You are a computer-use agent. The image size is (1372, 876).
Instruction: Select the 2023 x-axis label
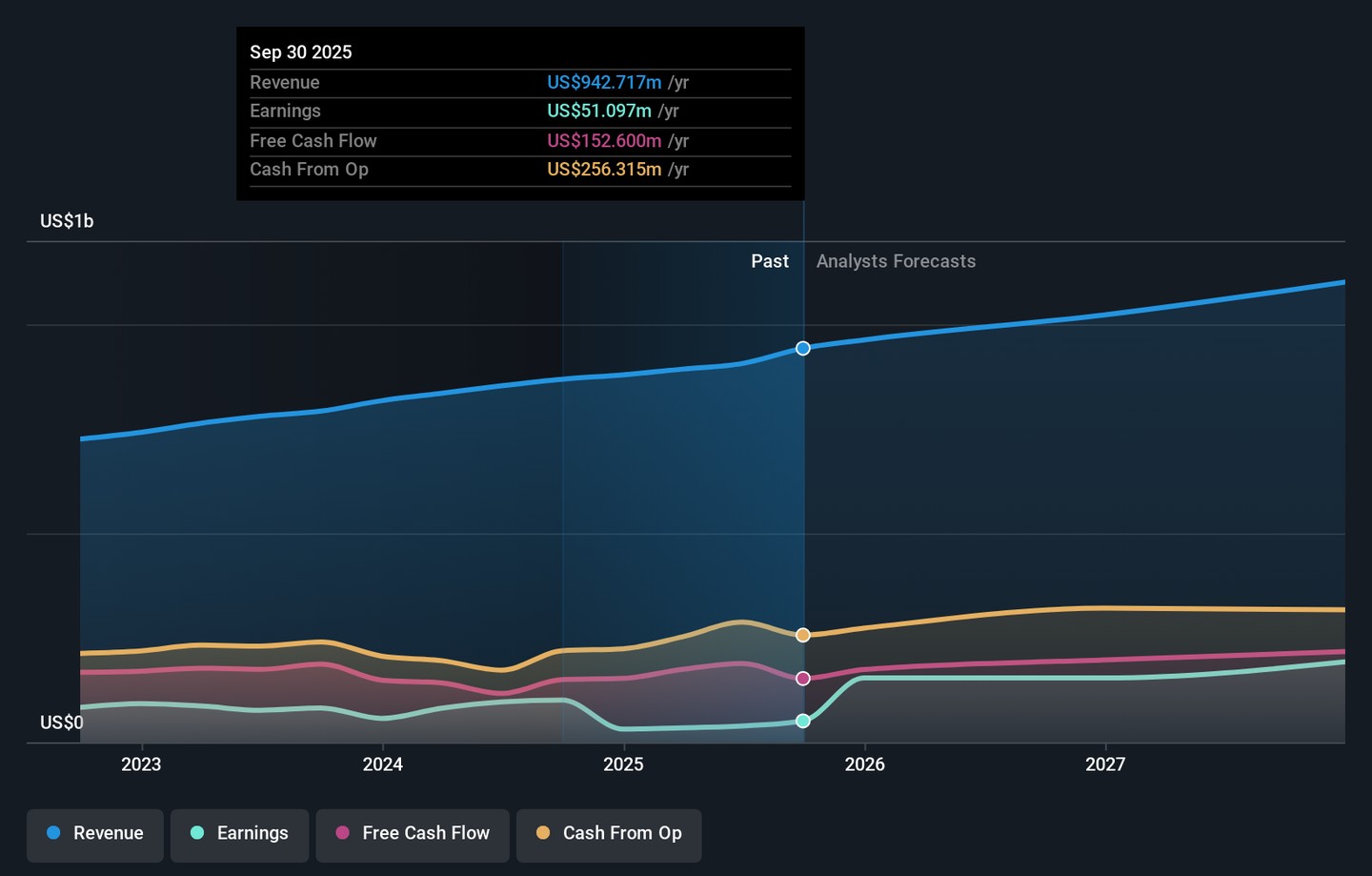pyautogui.click(x=141, y=764)
